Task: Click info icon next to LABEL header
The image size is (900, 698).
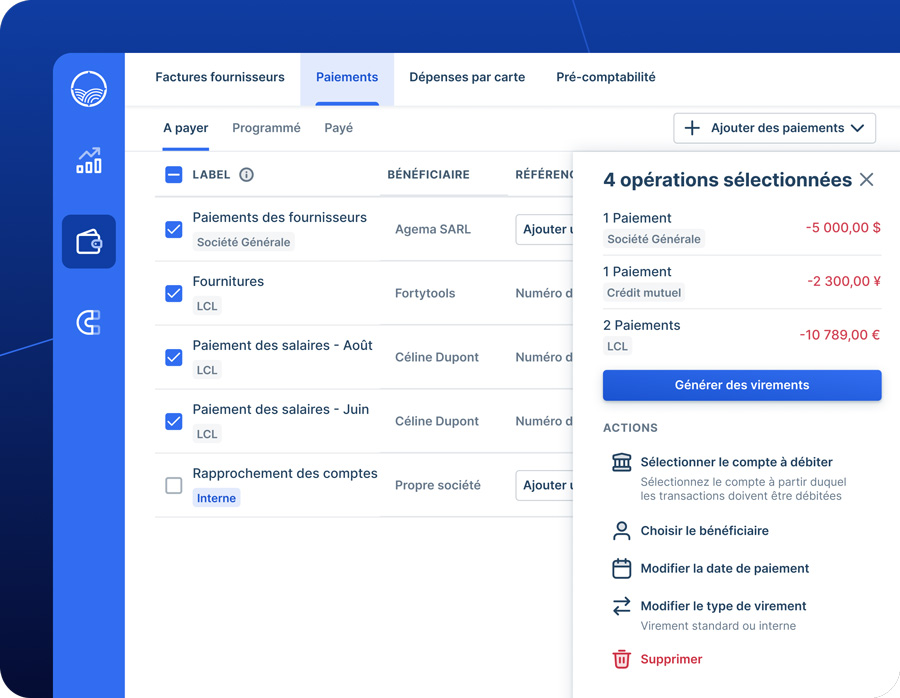Action: [x=246, y=175]
